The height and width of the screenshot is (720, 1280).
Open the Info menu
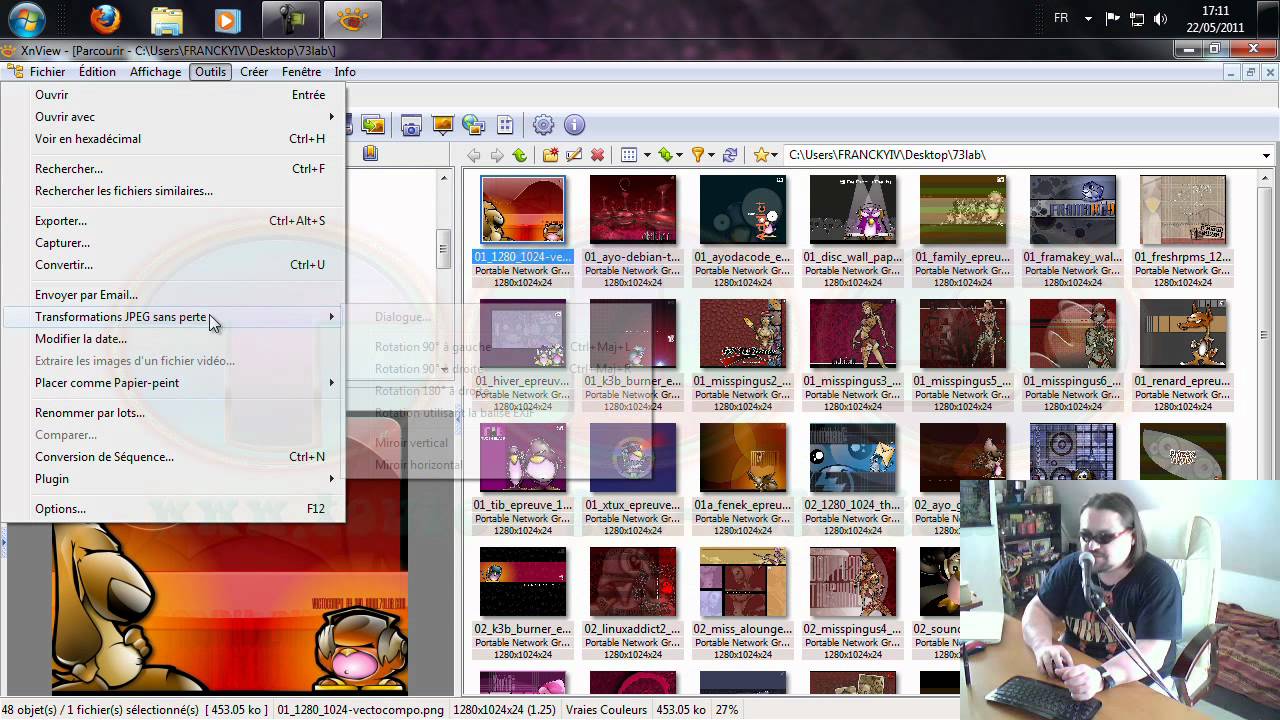tap(345, 72)
